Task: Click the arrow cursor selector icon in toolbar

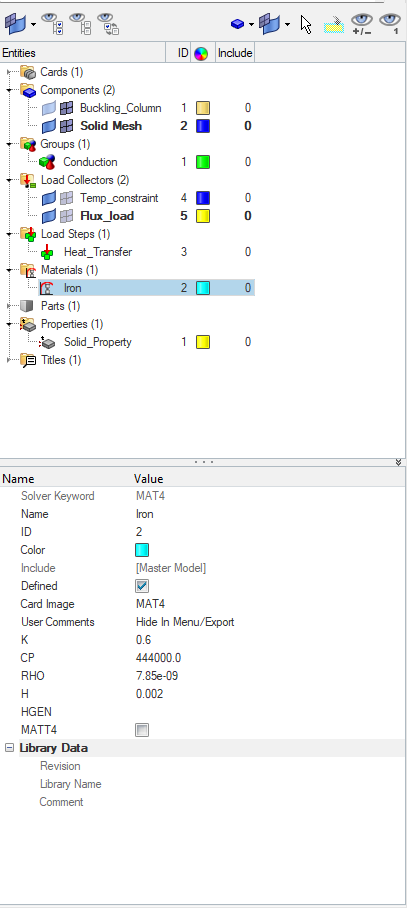Action: tap(306, 24)
